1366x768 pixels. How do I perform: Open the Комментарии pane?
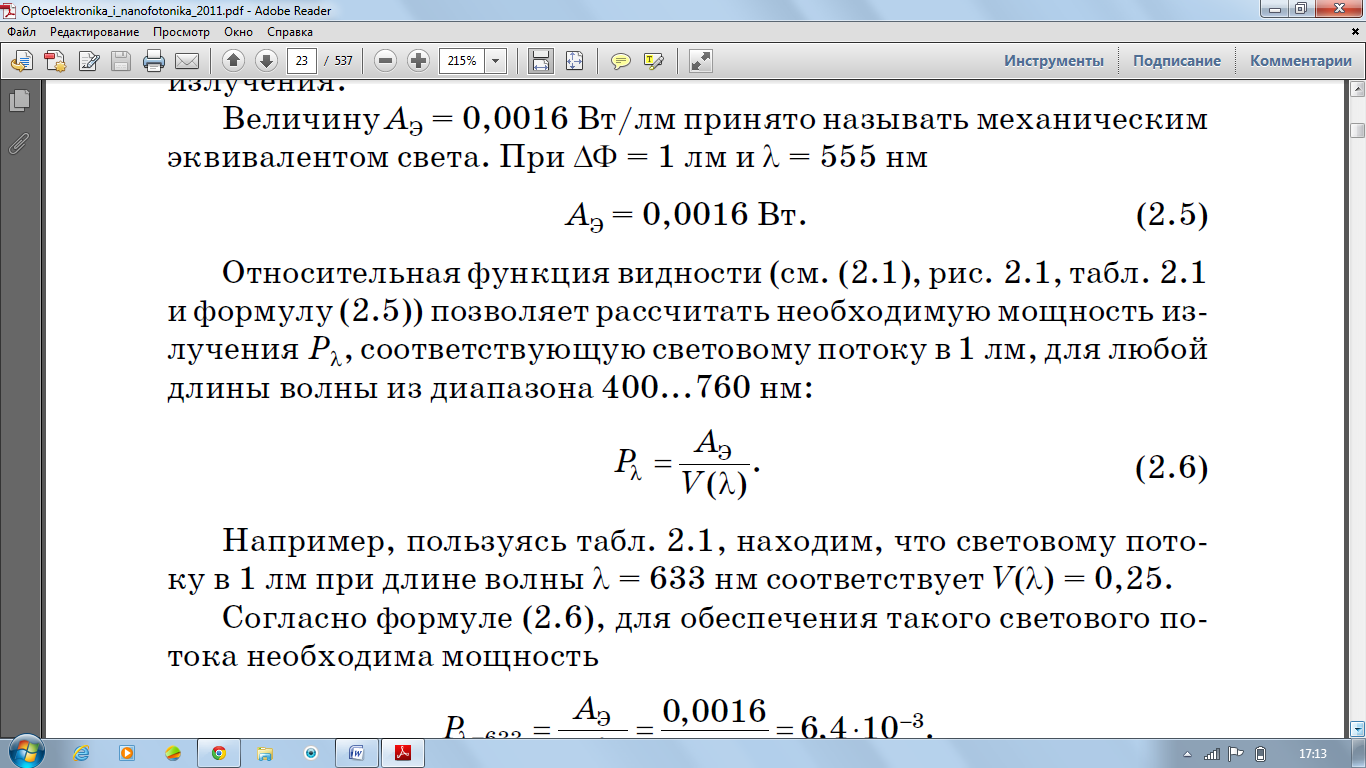click(x=1300, y=61)
